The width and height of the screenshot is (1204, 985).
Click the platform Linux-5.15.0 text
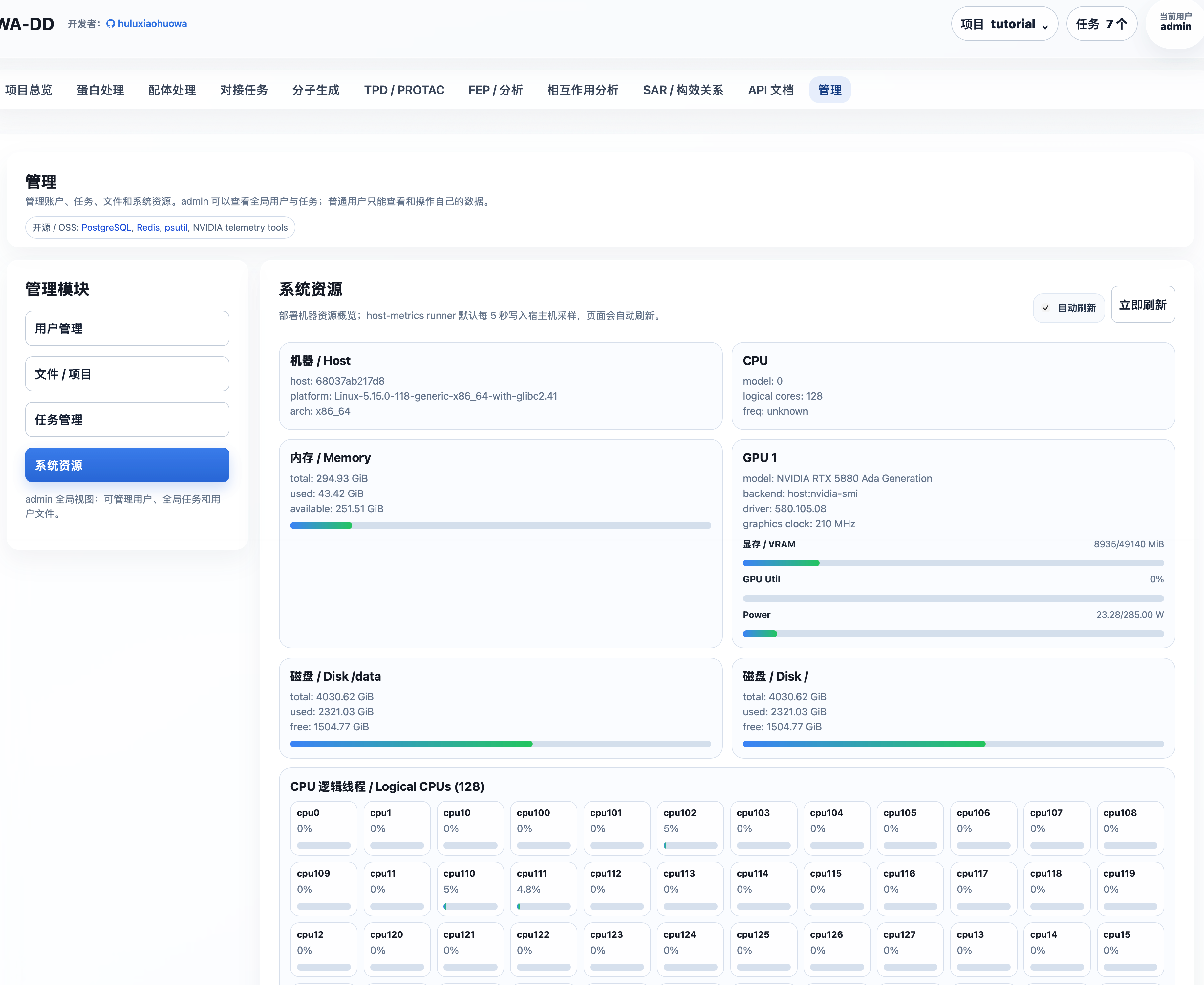(x=423, y=396)
